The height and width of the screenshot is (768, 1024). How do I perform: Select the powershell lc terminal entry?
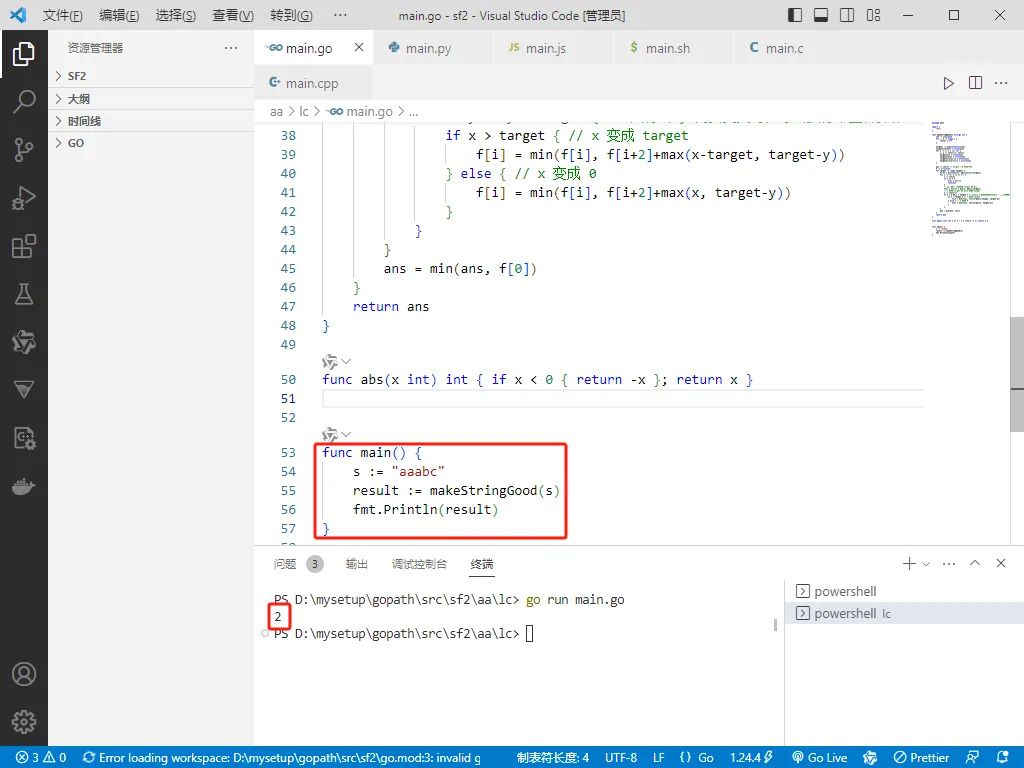(x=904, y=613)
